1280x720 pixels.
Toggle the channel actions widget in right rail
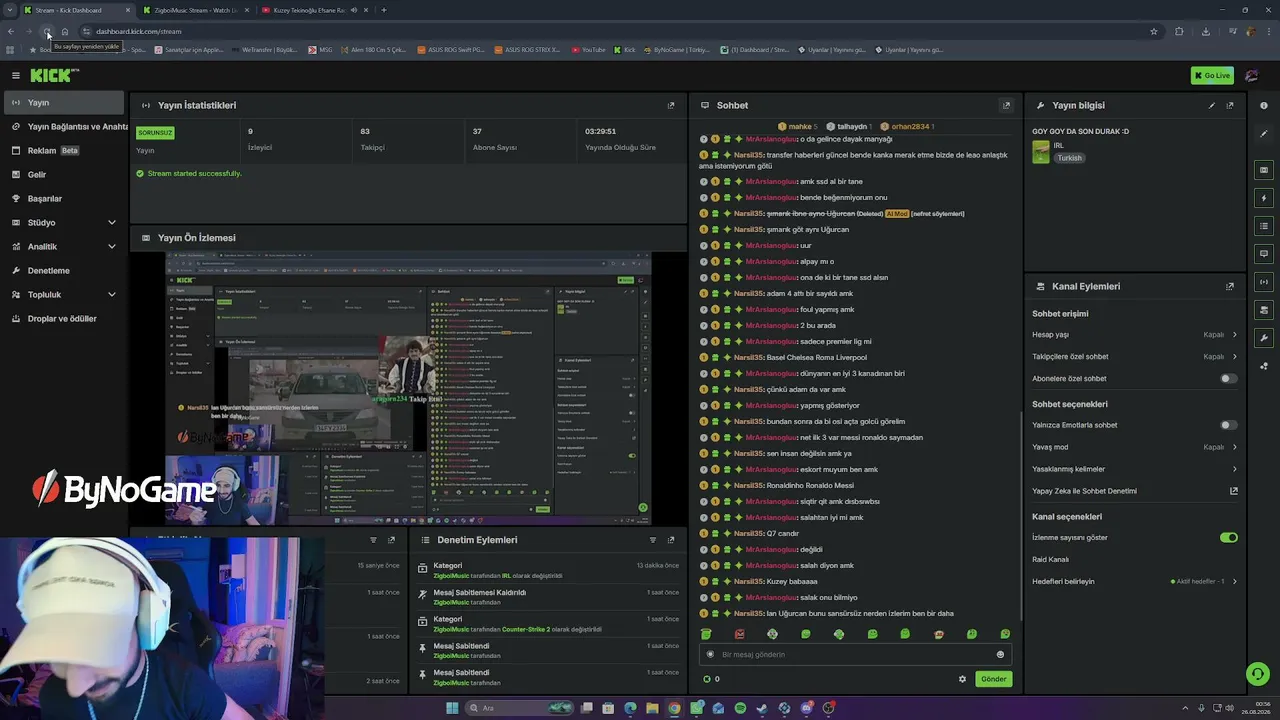pos(1264,310)
